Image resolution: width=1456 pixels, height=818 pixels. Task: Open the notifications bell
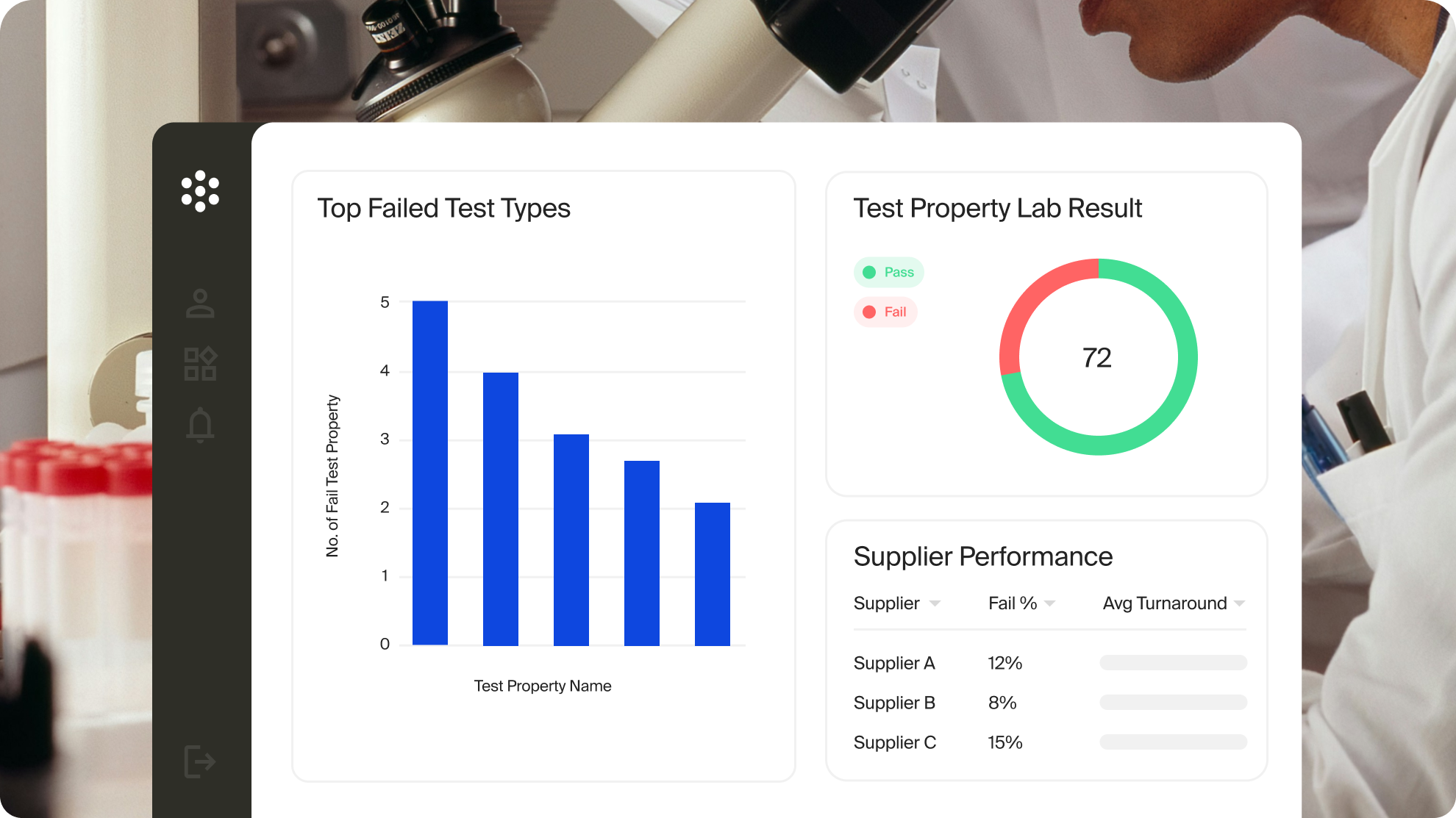click(x=200, y=425)
